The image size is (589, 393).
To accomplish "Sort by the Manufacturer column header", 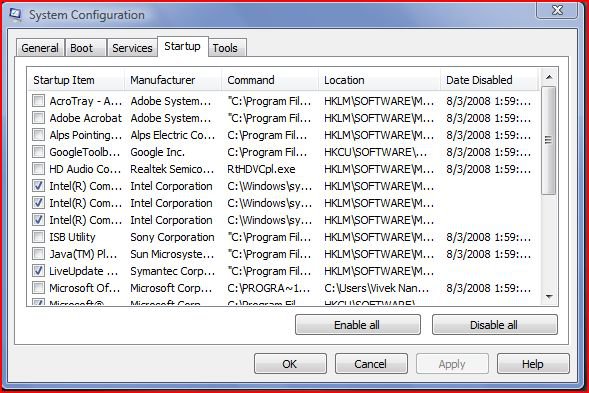I will [173, 80].
